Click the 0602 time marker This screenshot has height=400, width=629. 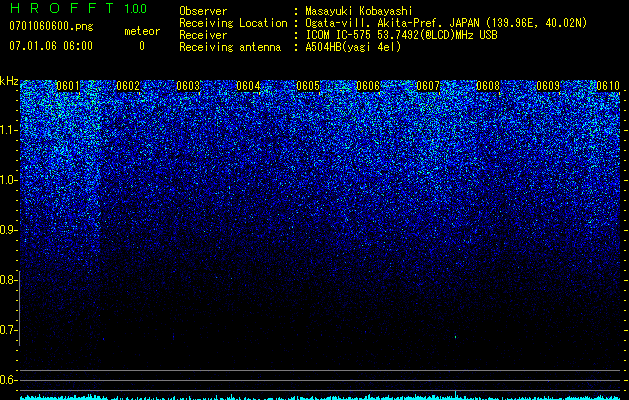pos(128,86)
